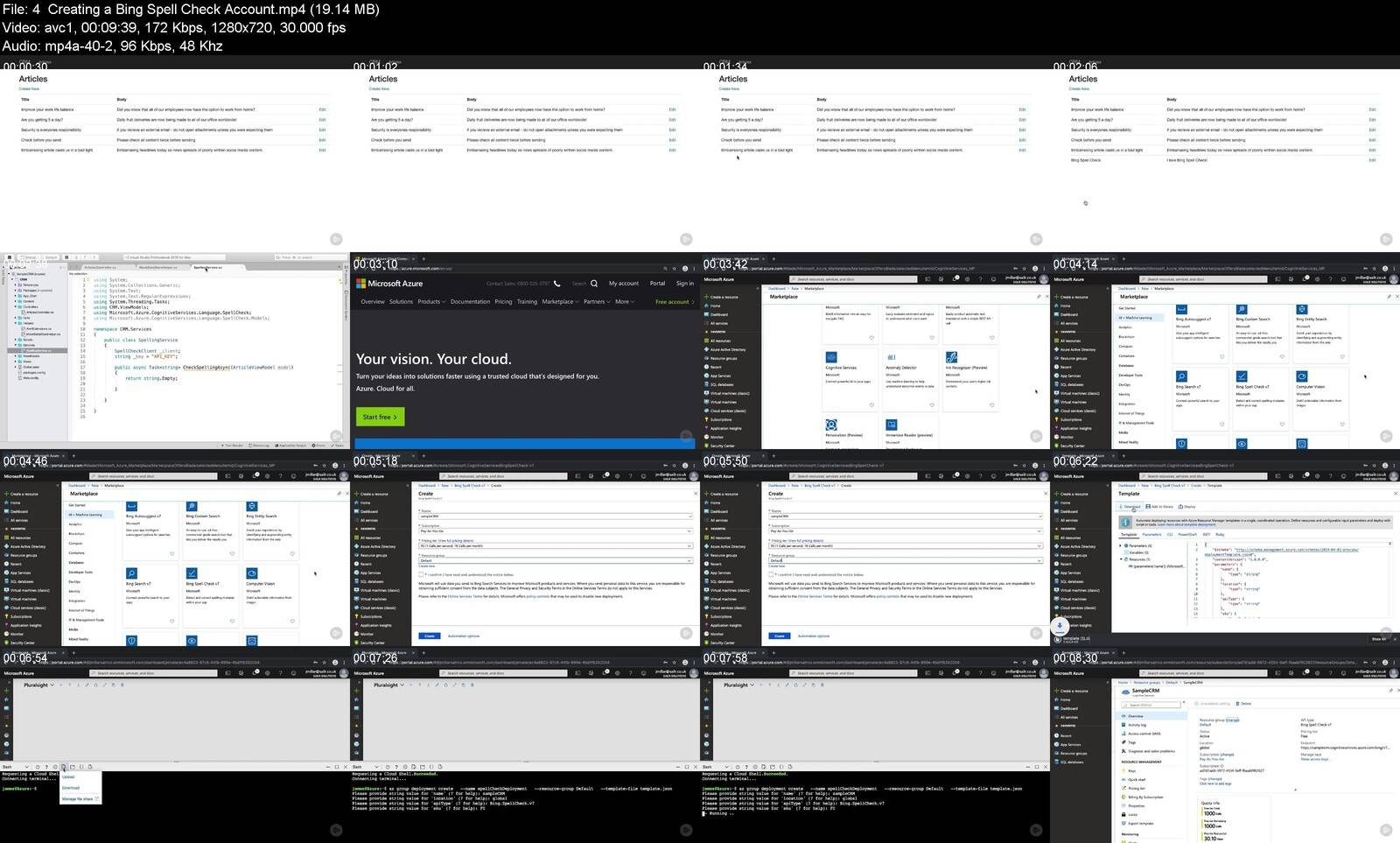Click upload/download files icon in 00:06:54 shell toolbar

63,767
